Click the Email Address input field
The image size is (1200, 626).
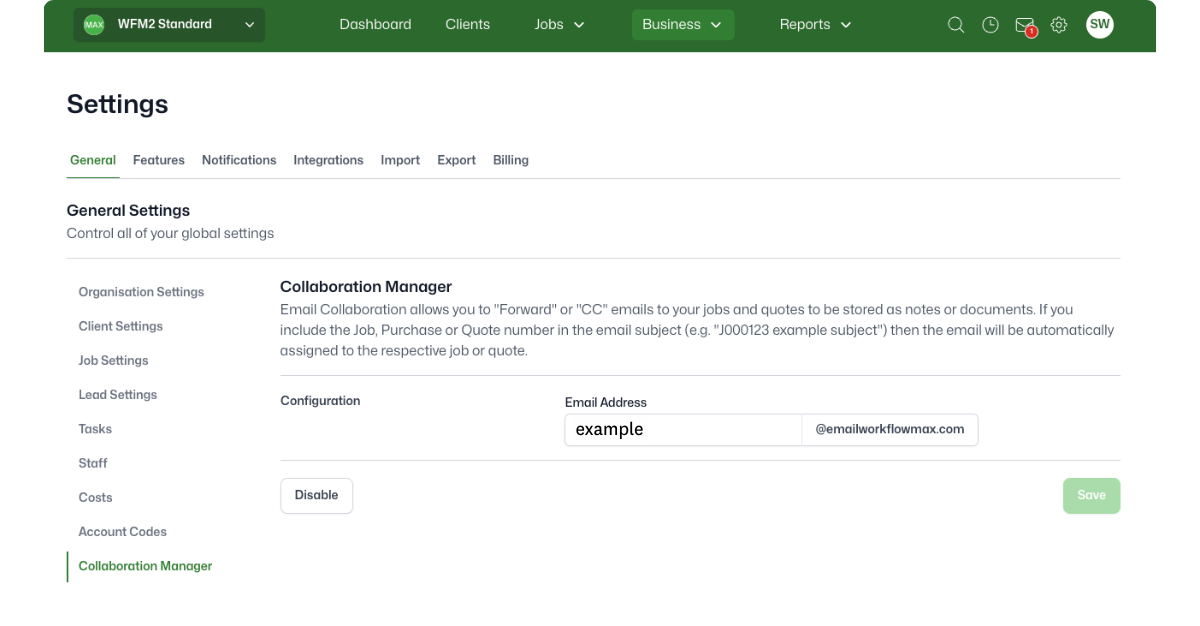683,430
